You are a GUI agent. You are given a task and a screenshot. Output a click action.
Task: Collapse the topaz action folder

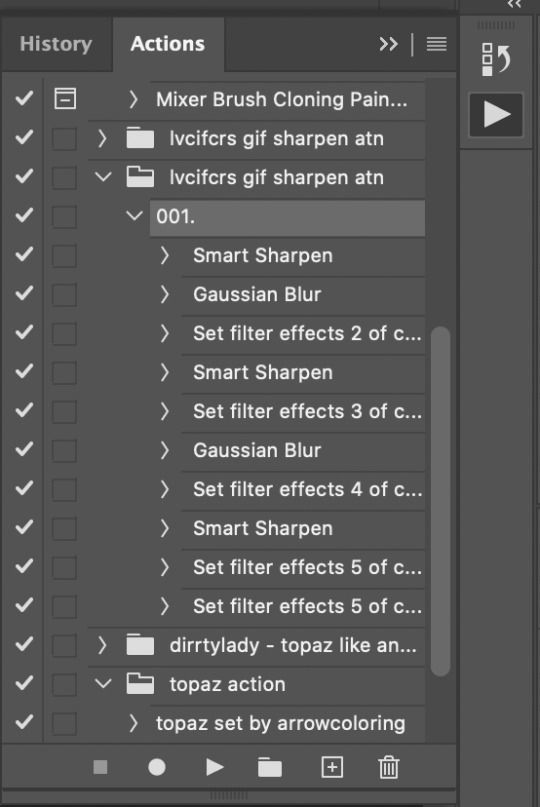coord(103,684)
